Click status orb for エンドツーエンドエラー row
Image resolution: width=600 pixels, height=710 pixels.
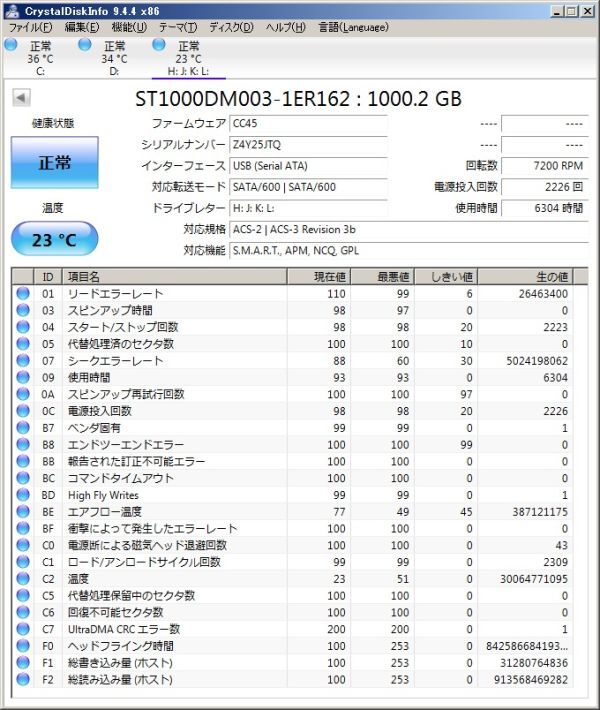click(23, 444)
